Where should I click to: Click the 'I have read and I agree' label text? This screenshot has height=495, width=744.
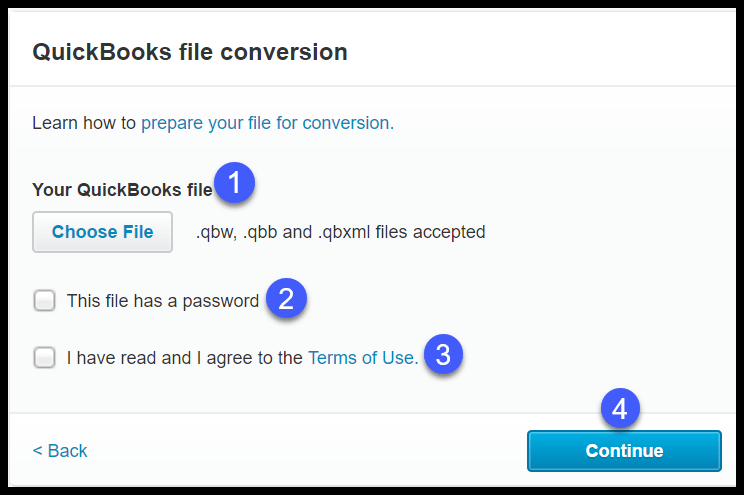click(184, 358)
